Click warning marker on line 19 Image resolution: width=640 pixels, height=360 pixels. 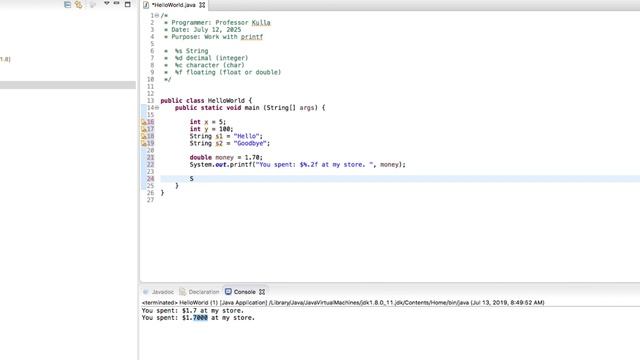click(144, 143)
